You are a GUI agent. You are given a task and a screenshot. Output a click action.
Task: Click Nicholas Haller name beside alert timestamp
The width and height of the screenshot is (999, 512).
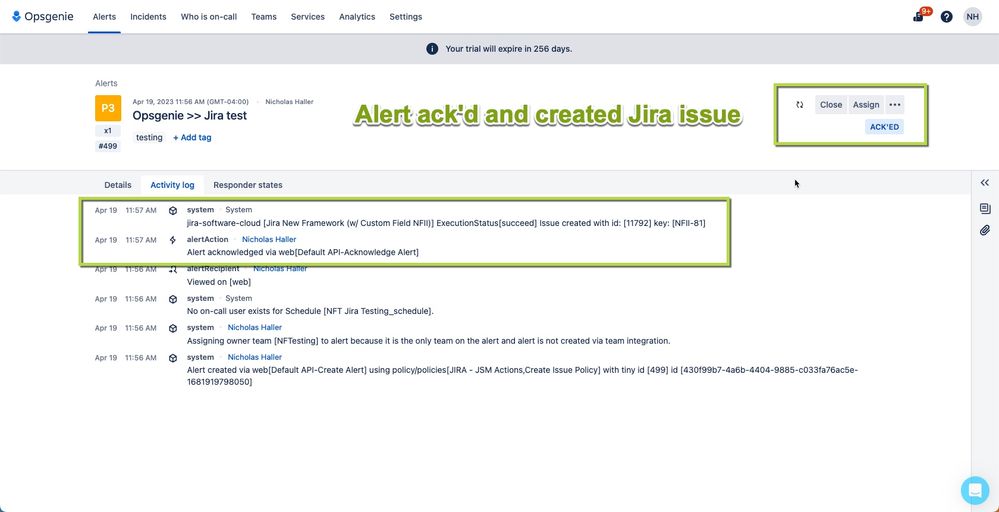pos(289,102)
